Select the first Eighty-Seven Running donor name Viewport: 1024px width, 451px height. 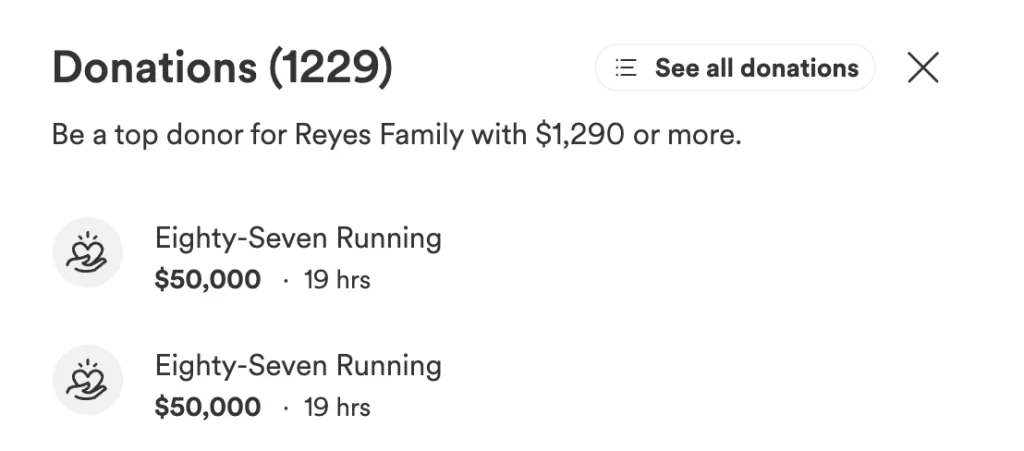(298, 239)
